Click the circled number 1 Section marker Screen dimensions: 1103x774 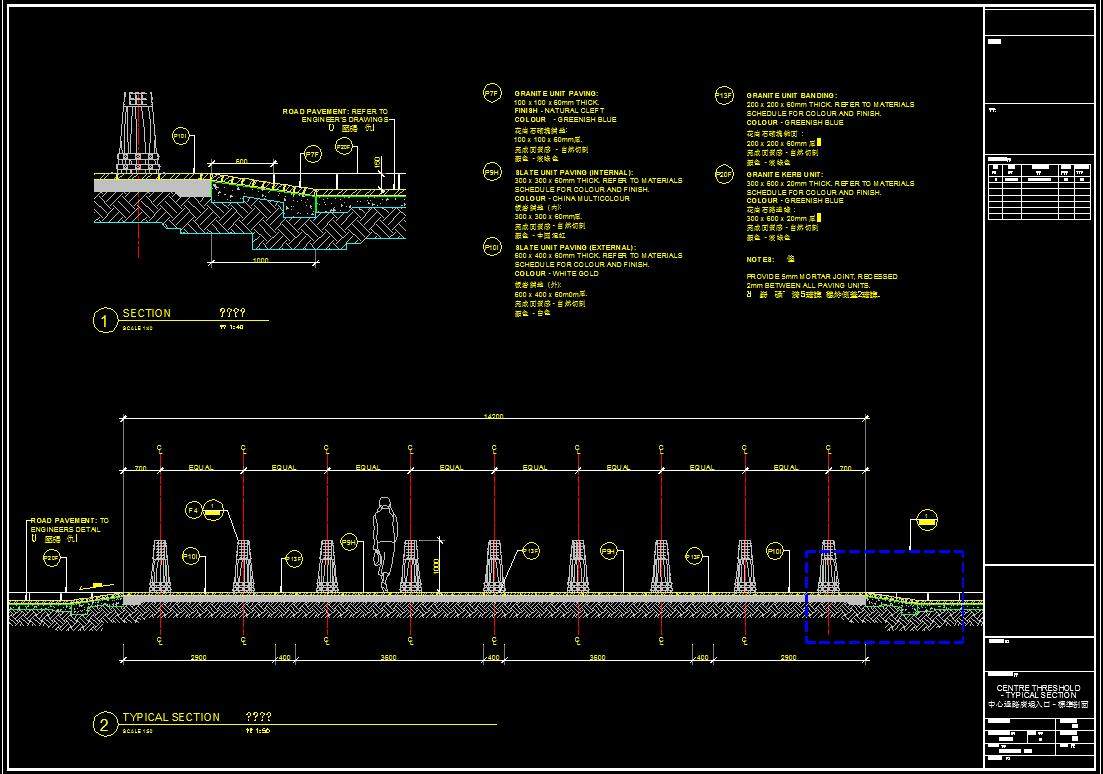click(105, 321)
